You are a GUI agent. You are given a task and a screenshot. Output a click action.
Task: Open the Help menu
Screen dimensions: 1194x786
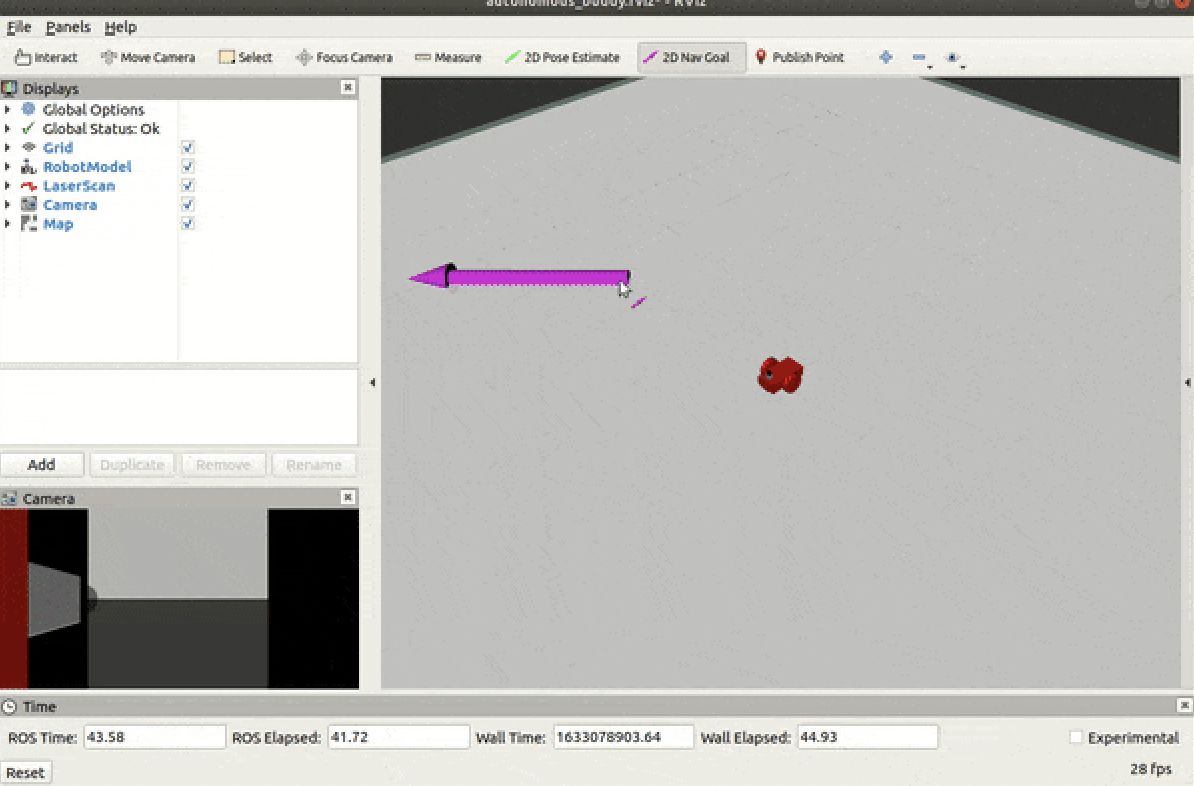tap(120, 27)
